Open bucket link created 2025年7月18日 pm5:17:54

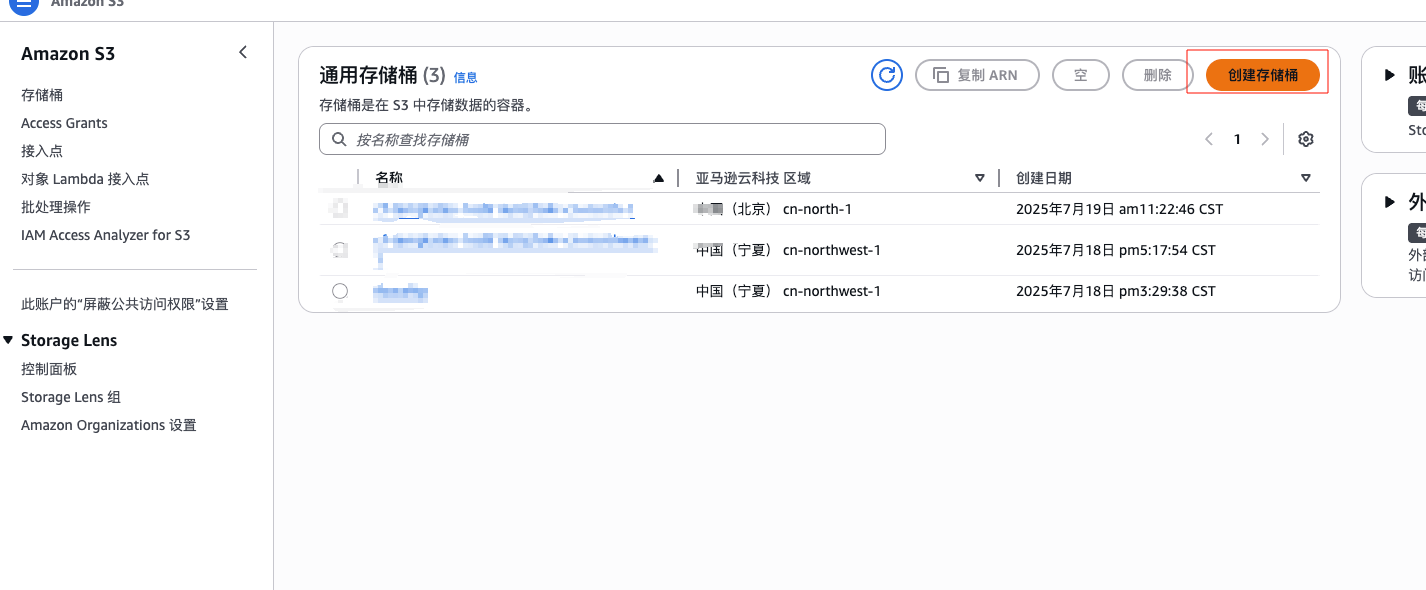point(515,249)
